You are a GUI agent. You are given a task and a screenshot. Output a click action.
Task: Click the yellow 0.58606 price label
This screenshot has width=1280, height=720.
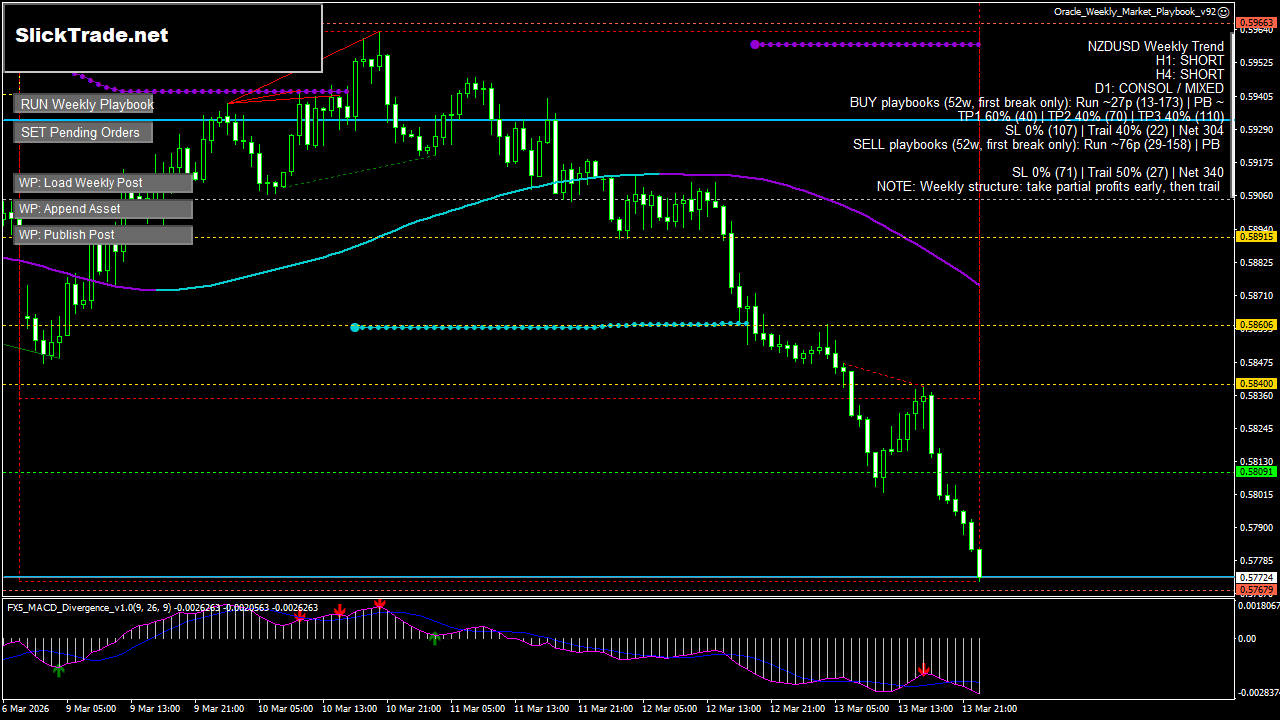coord(1255,325)
